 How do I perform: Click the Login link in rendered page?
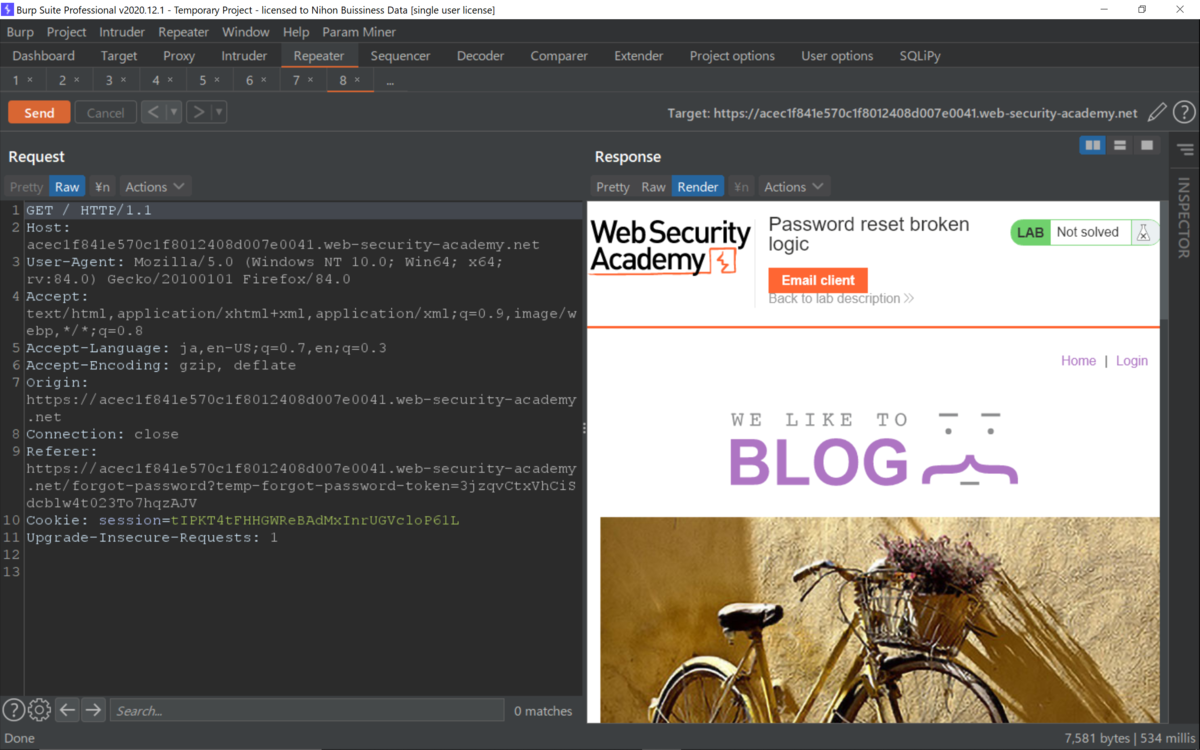pyautogui.click(x=1132, y=361)
